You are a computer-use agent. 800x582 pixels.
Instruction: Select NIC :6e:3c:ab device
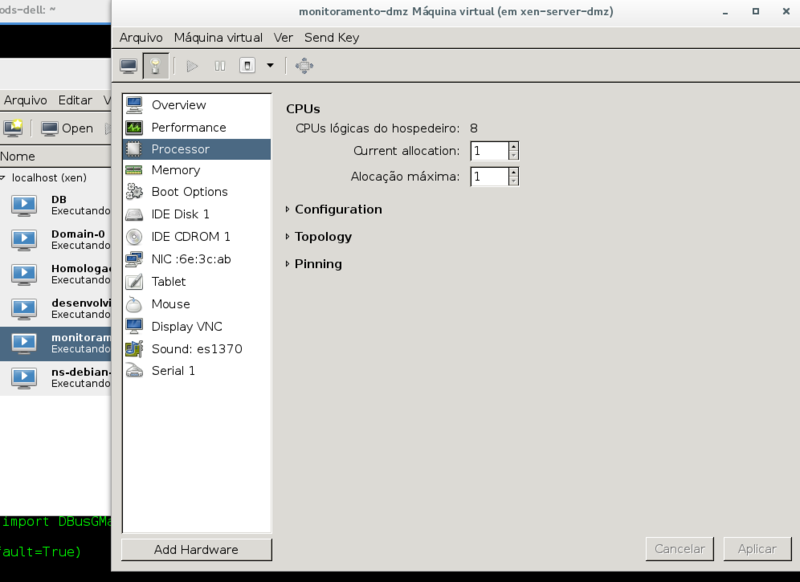coord(197,259)
